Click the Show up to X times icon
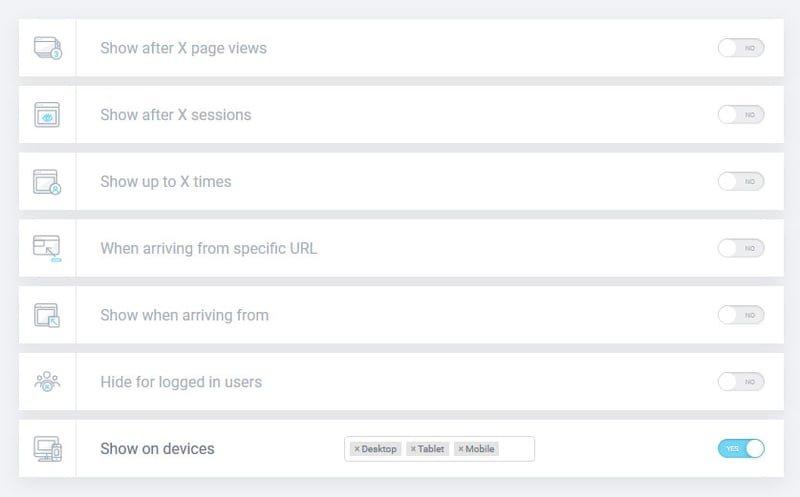Screen dimensions: 800x497 tap(47, 182)
